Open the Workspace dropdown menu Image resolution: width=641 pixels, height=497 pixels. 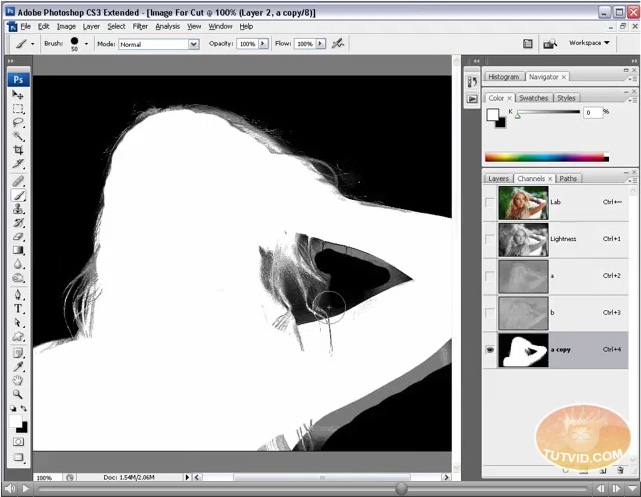click(589, 43)
